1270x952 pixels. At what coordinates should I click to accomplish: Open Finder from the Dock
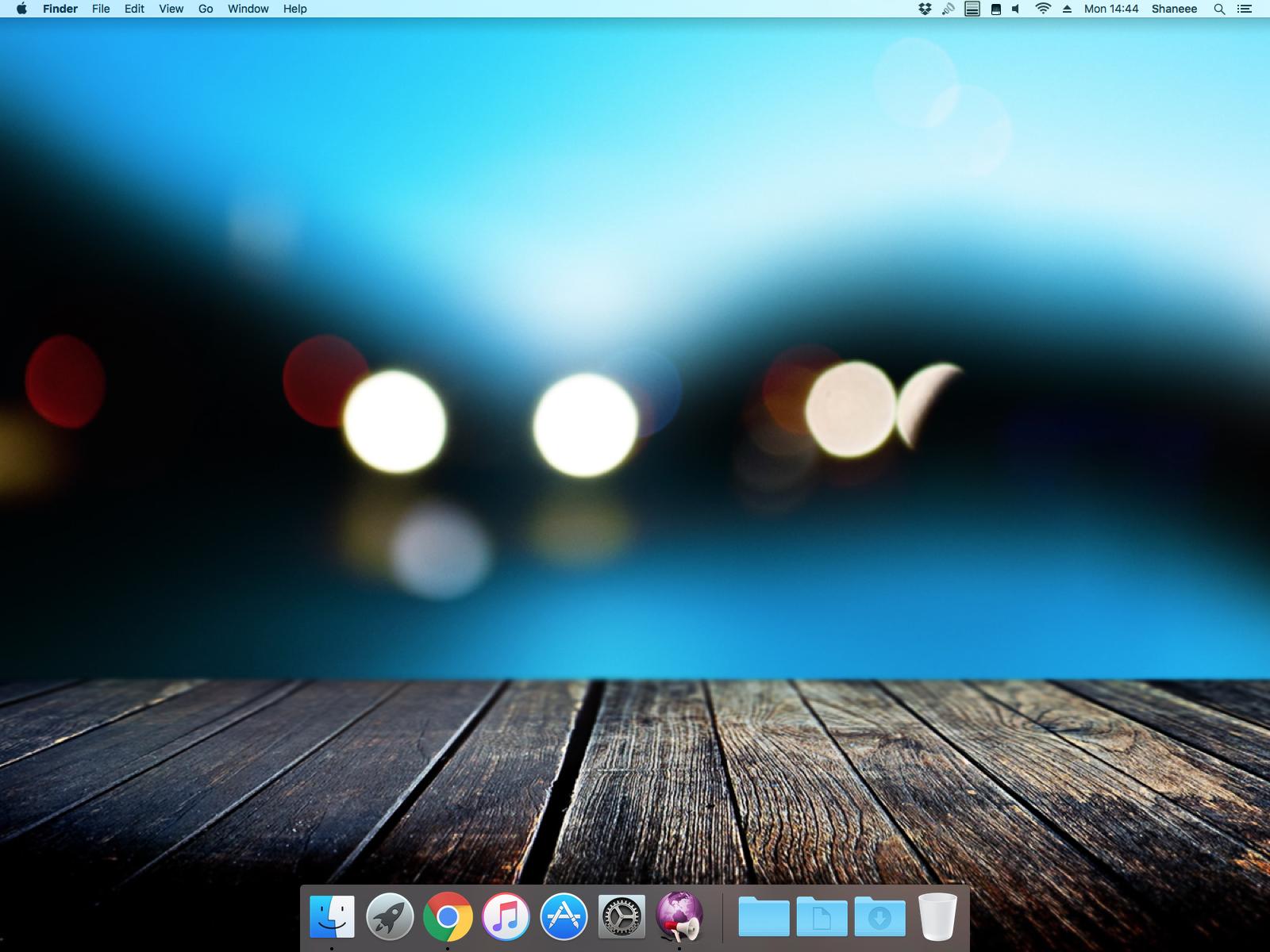(332, 917)
